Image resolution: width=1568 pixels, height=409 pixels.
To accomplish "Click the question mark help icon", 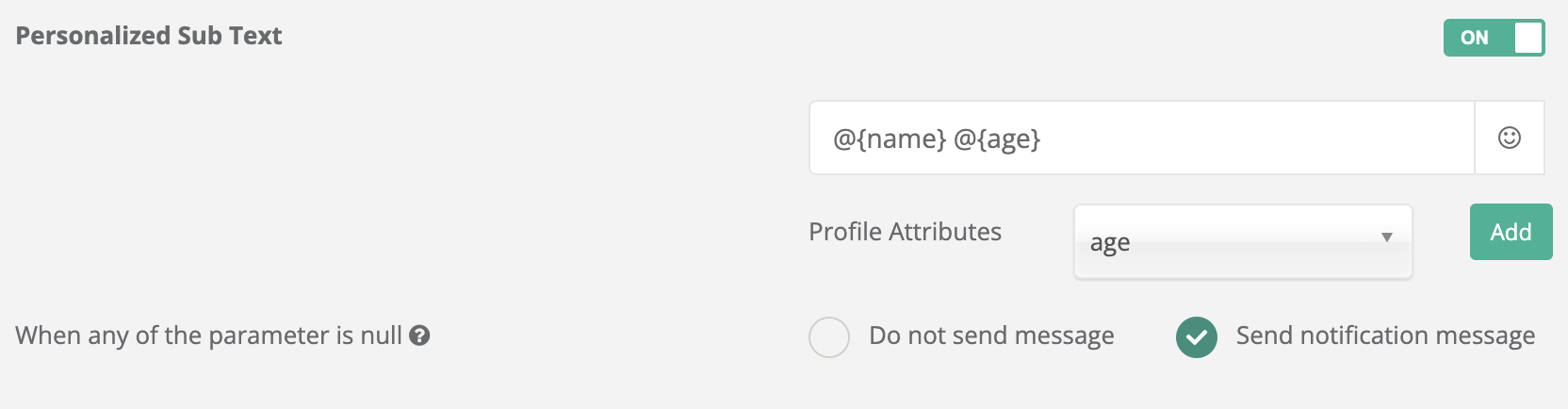I will pos(420,335).
